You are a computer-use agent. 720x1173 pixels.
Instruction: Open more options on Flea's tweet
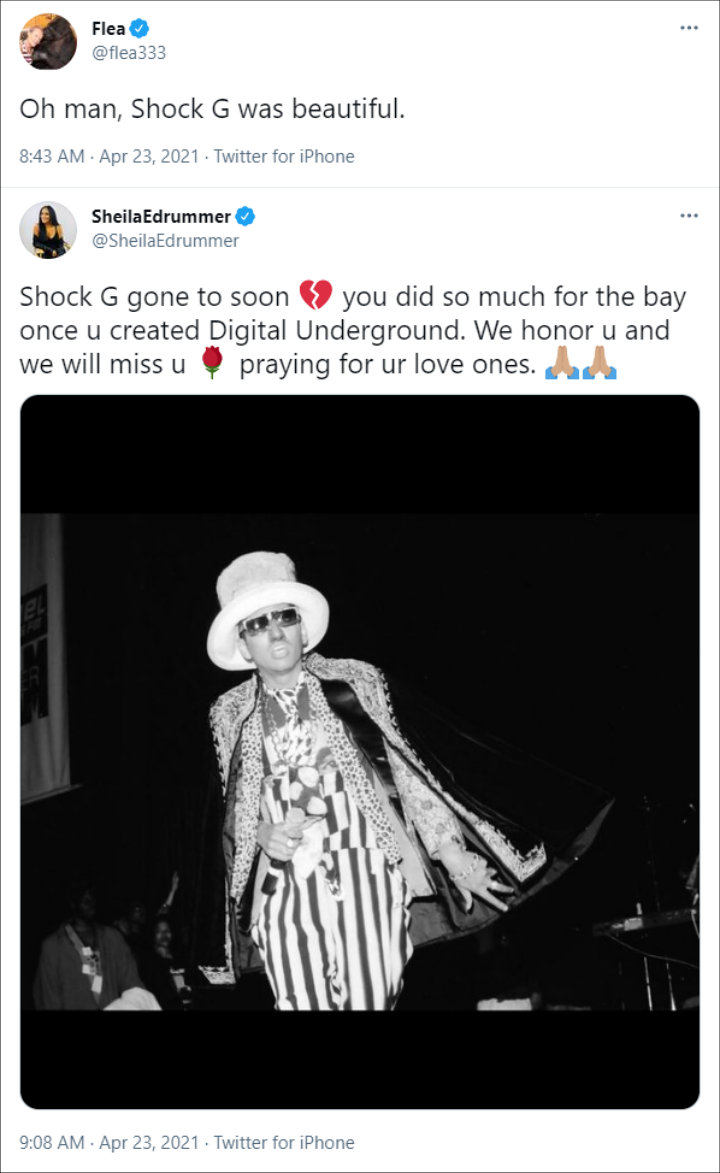click(689, 28)
